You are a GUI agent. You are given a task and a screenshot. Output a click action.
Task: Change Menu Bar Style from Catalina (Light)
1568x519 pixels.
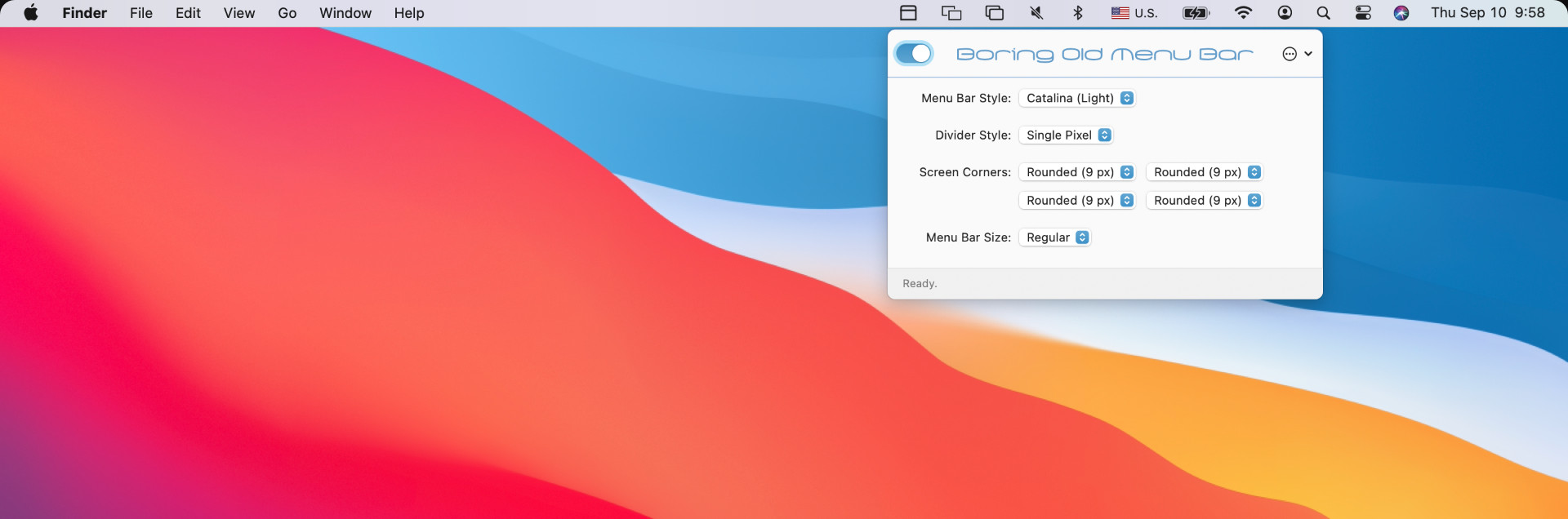coord(1077,98)
